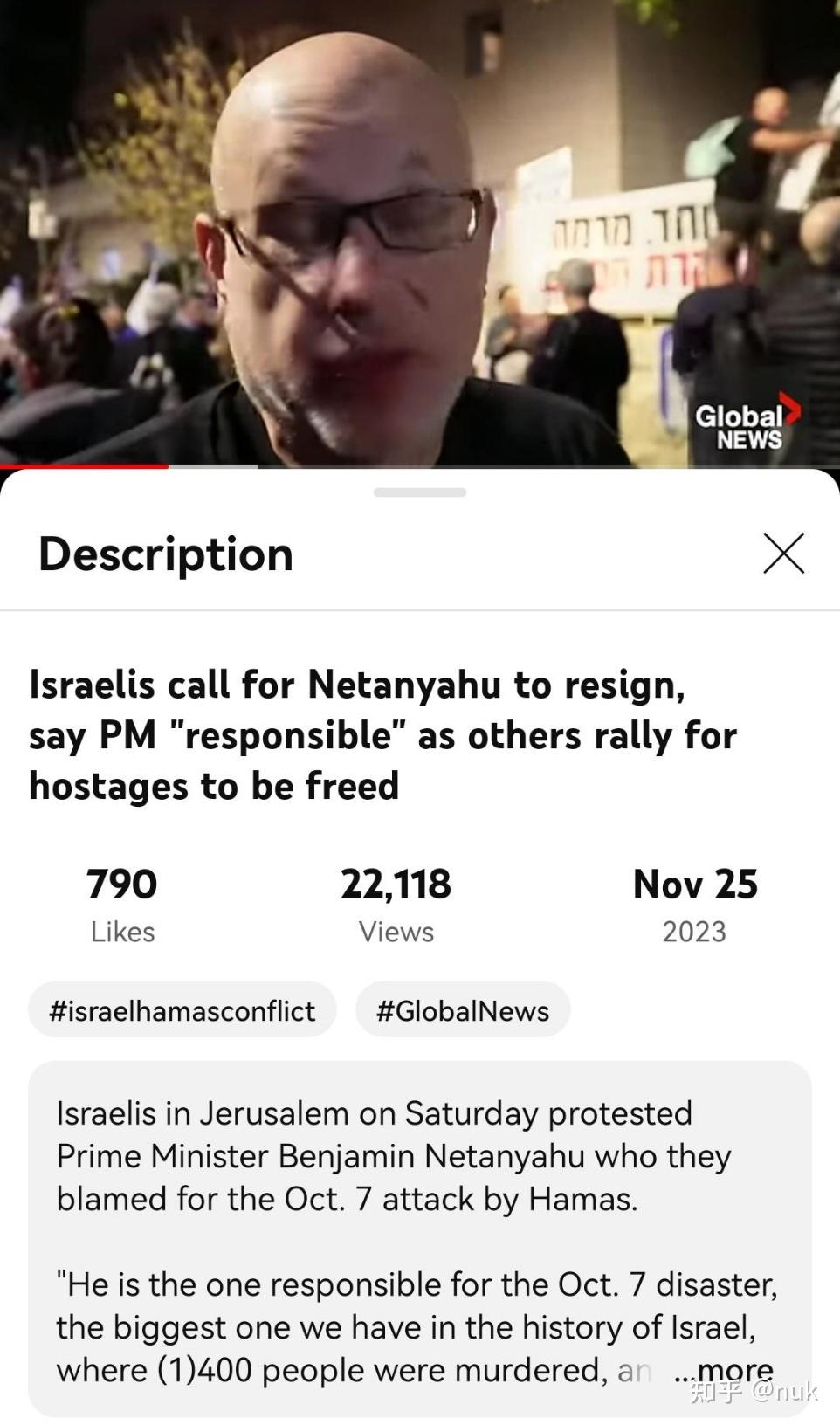Tap the video player frame
840x1425 pixels.
click(420, 232)
